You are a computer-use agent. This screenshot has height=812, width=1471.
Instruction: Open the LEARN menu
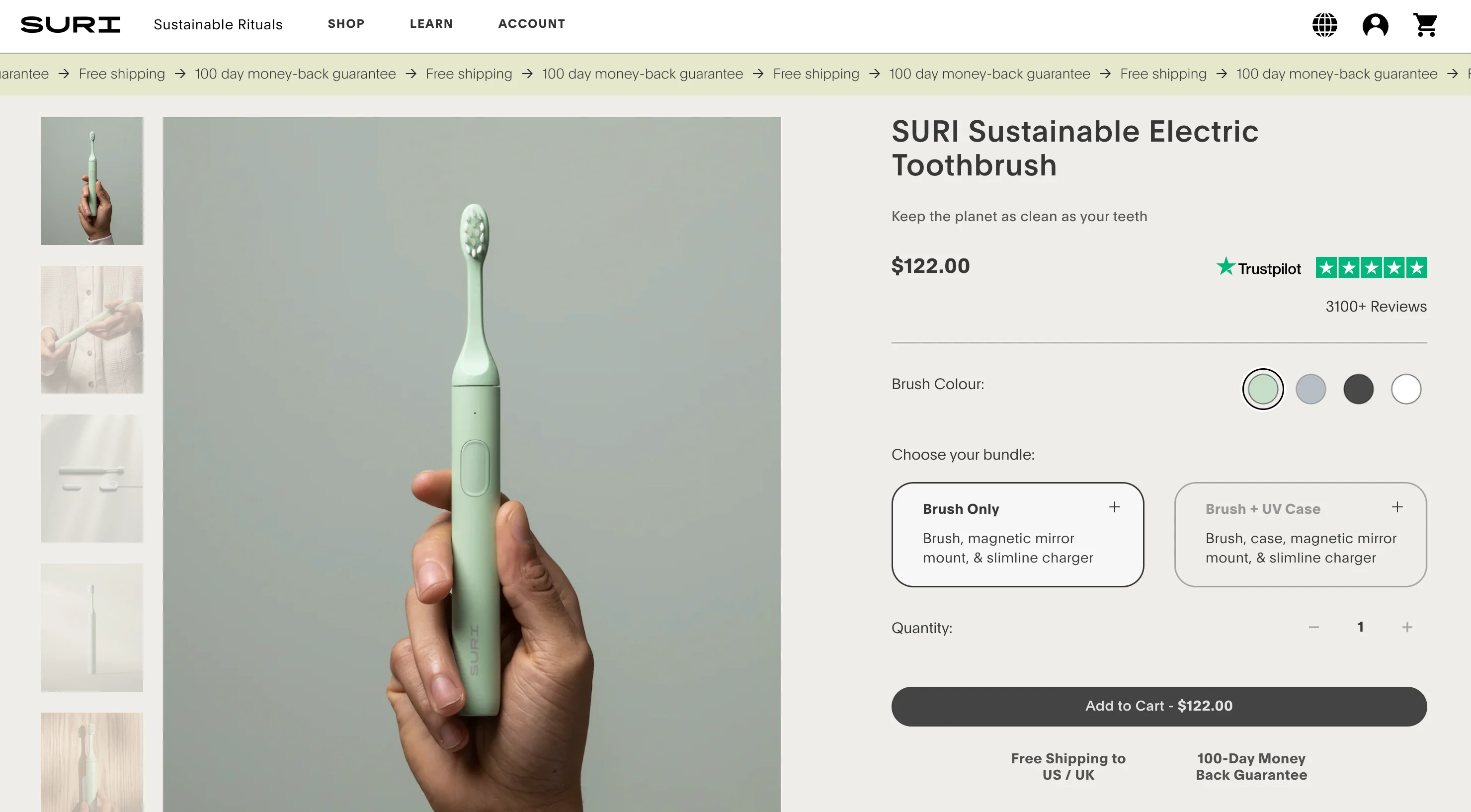431,24
